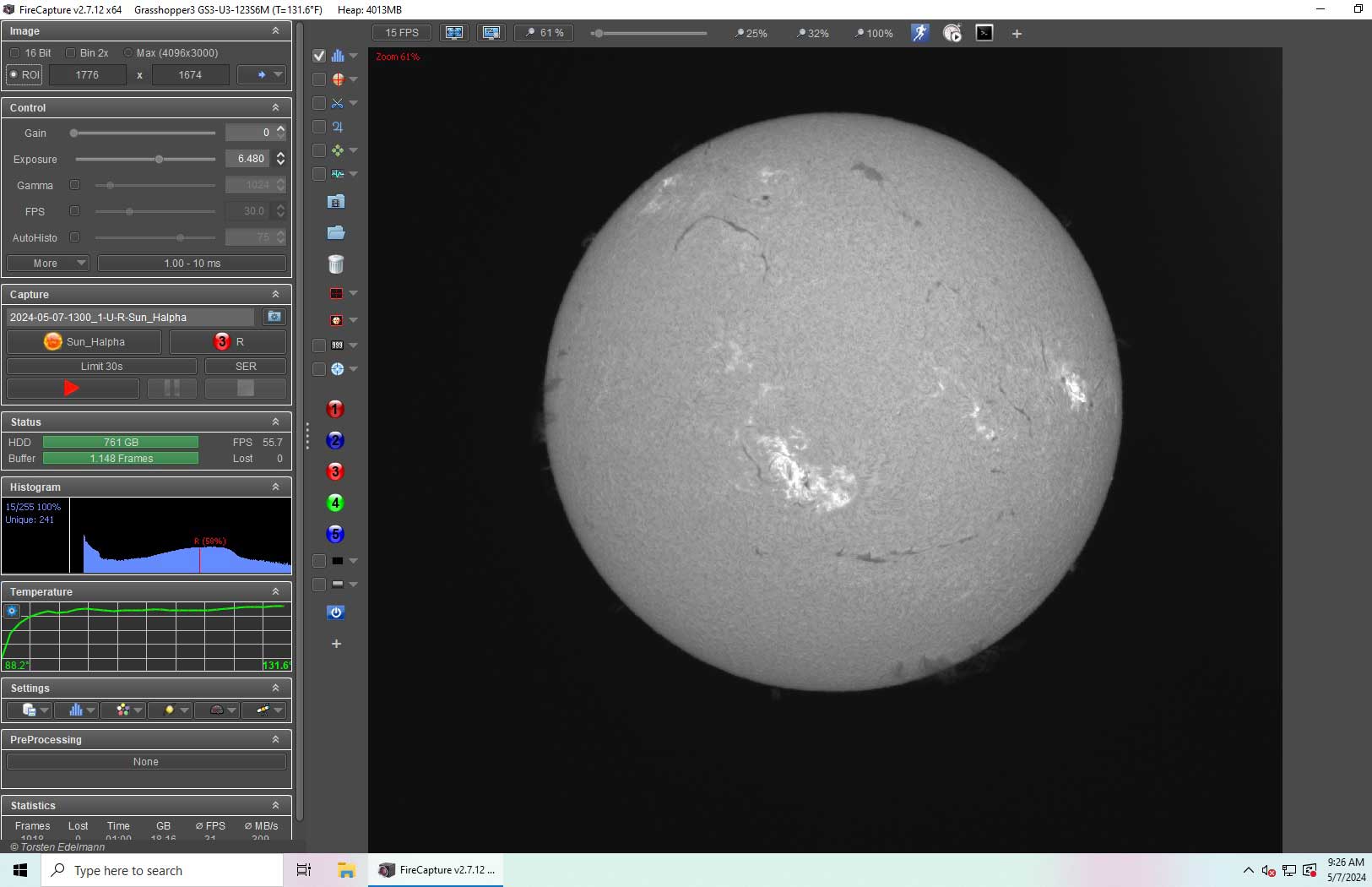Set zoom to 25%
The image size is (1372, 887).
tap(751, 34)
